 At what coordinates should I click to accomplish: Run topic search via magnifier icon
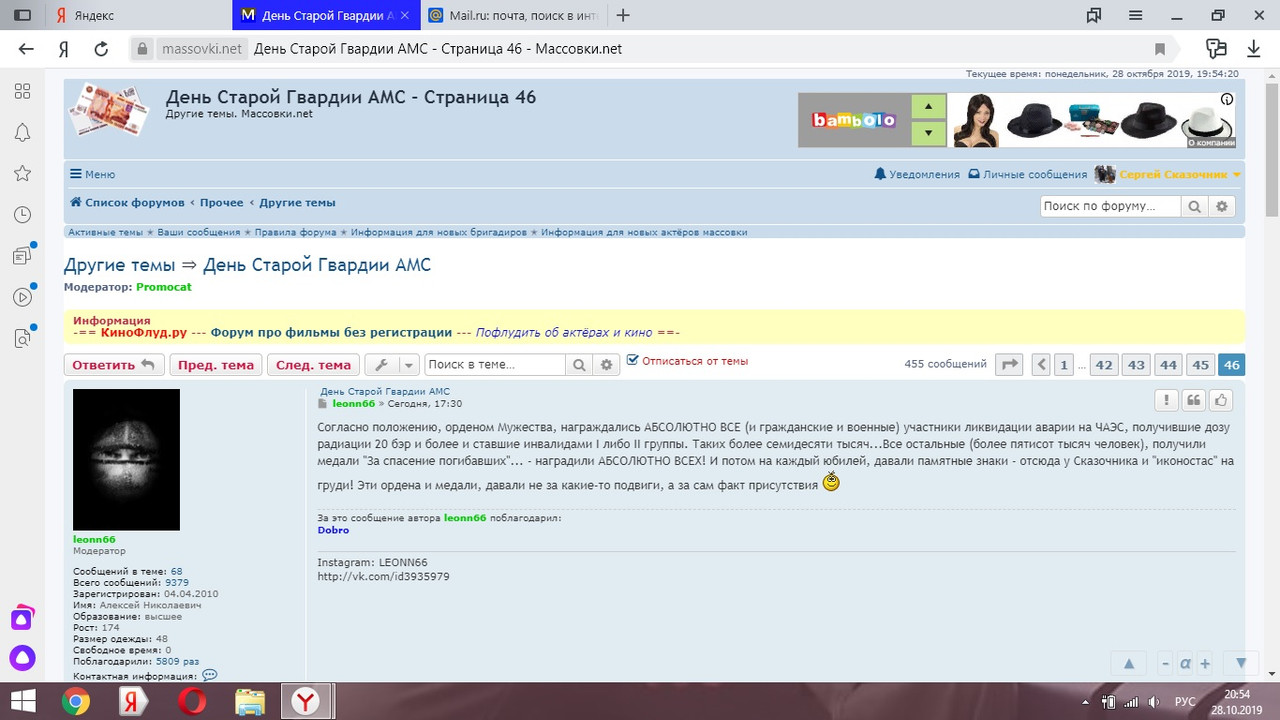(x=580, y=364)
